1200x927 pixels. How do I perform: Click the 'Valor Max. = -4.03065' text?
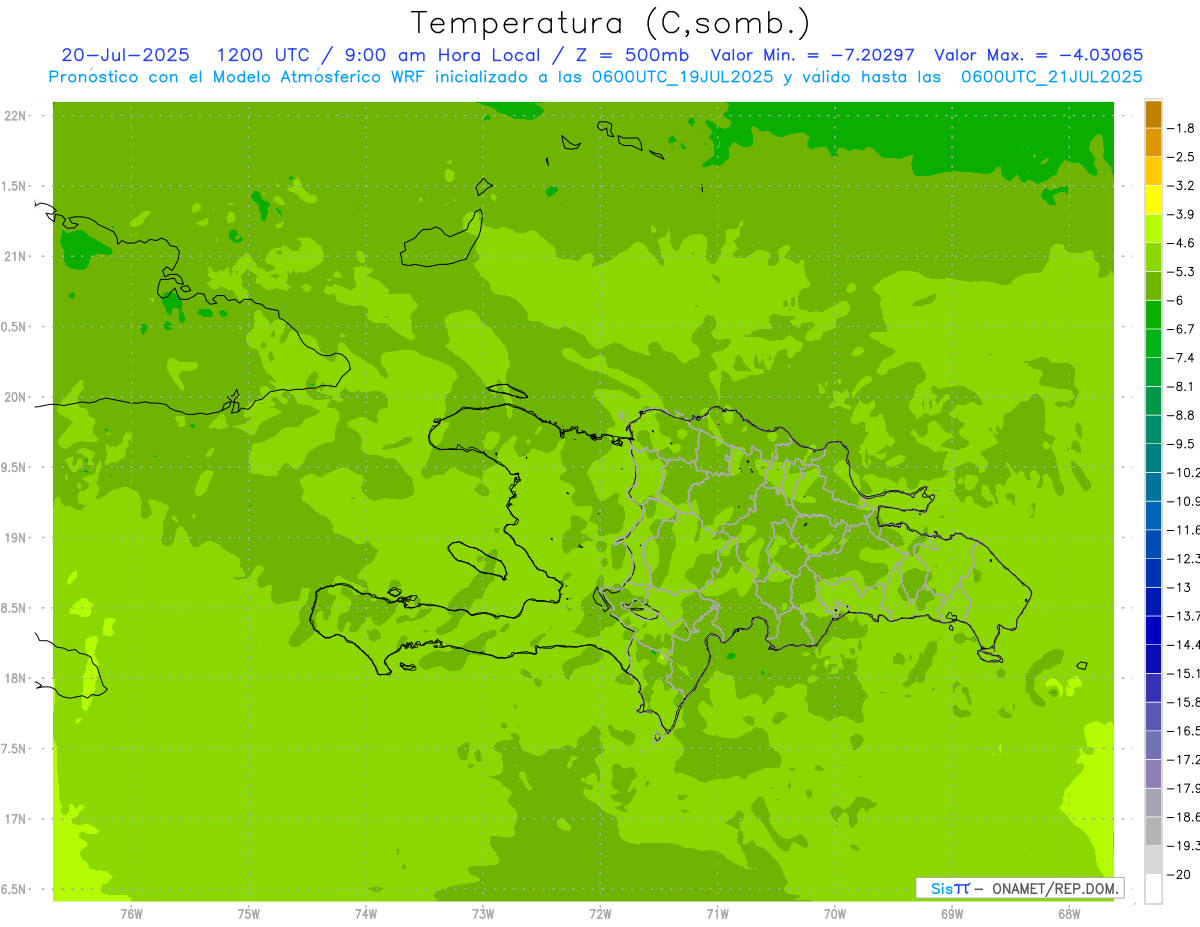1038,55
